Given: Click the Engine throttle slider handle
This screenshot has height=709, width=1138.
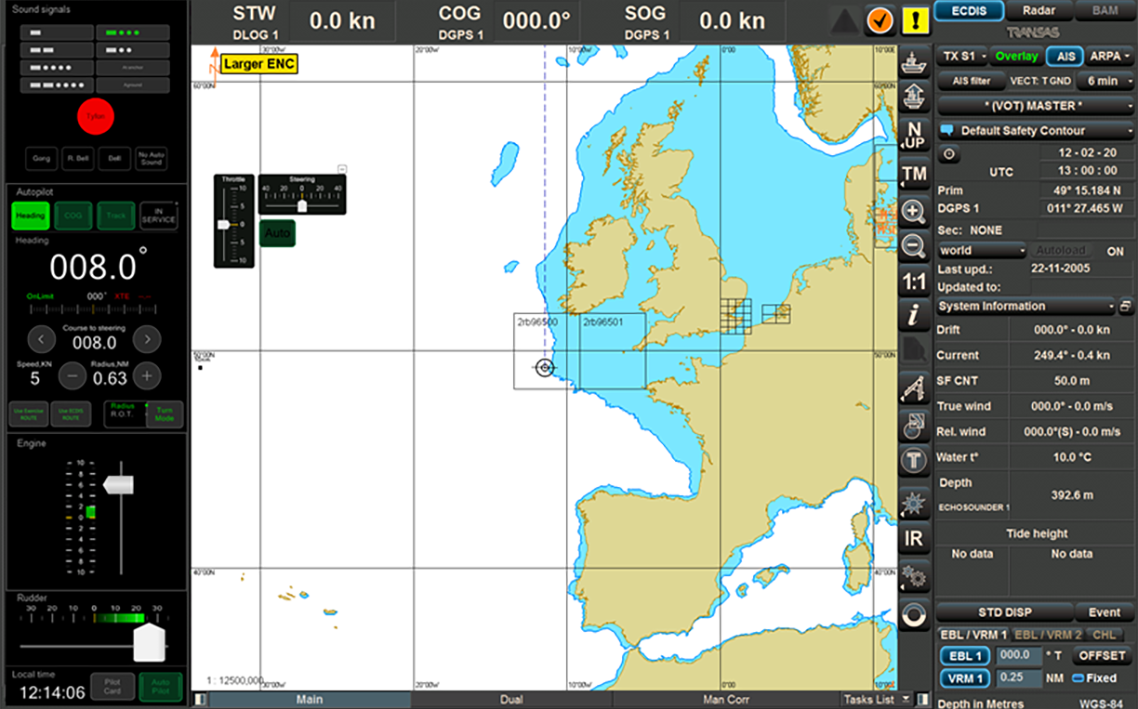Looking at the screenshot, I should pos(118,485).
